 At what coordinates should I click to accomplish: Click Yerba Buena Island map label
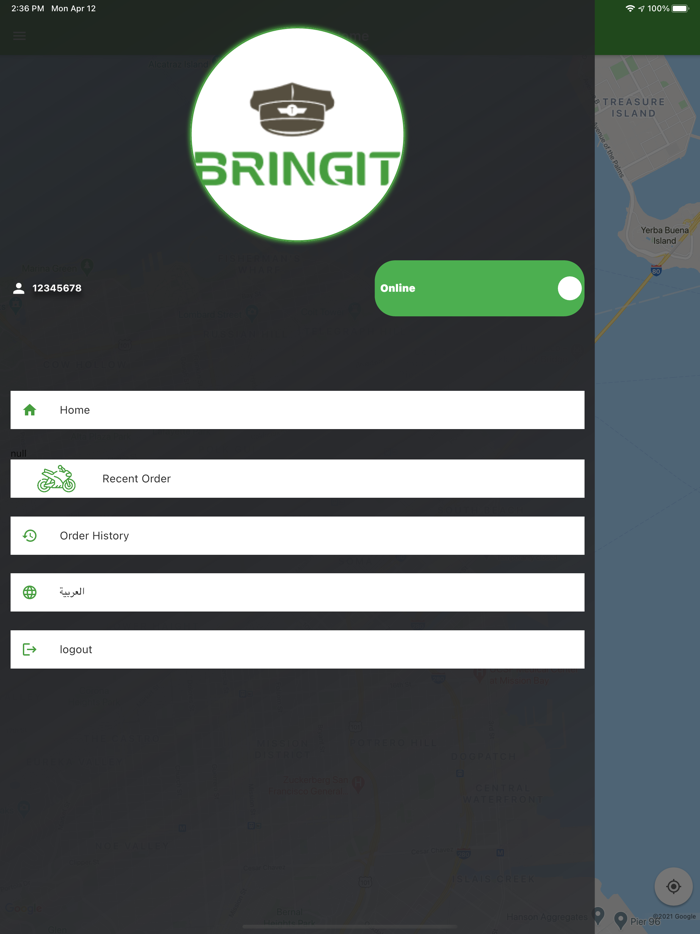click(664, 235)
